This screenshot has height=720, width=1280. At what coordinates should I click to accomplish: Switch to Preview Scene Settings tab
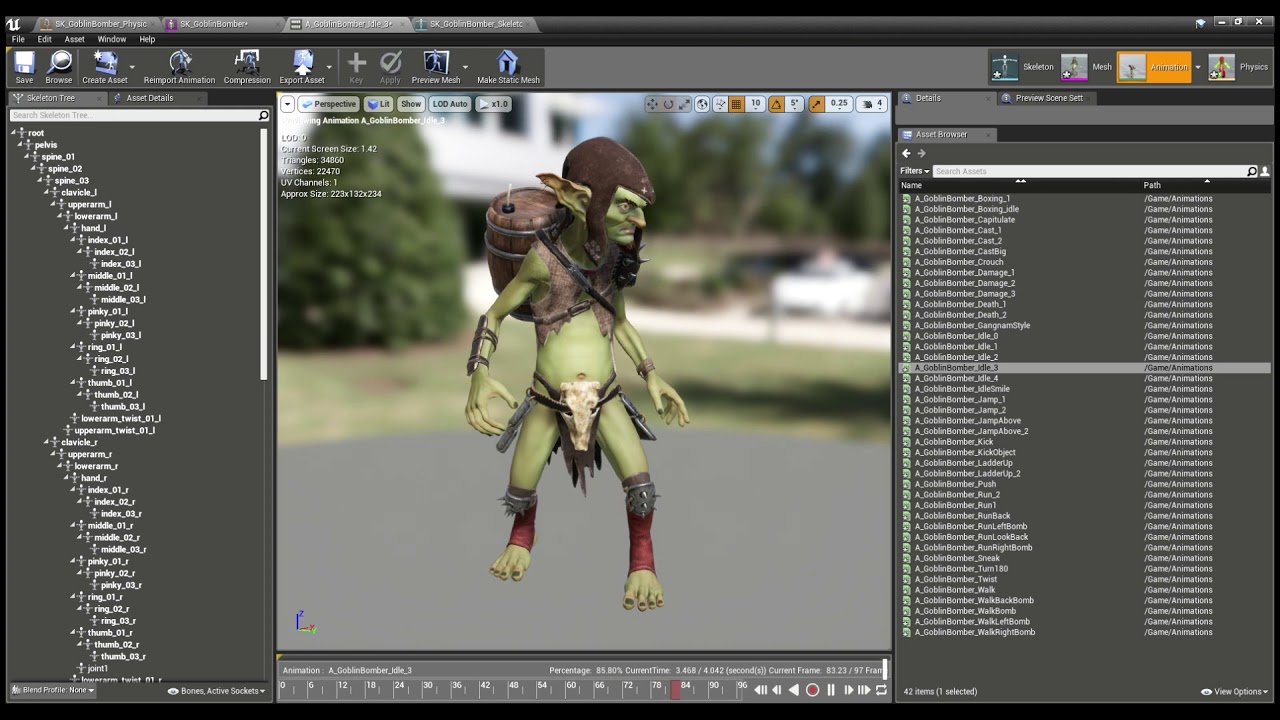click(x=1049, y=98)
